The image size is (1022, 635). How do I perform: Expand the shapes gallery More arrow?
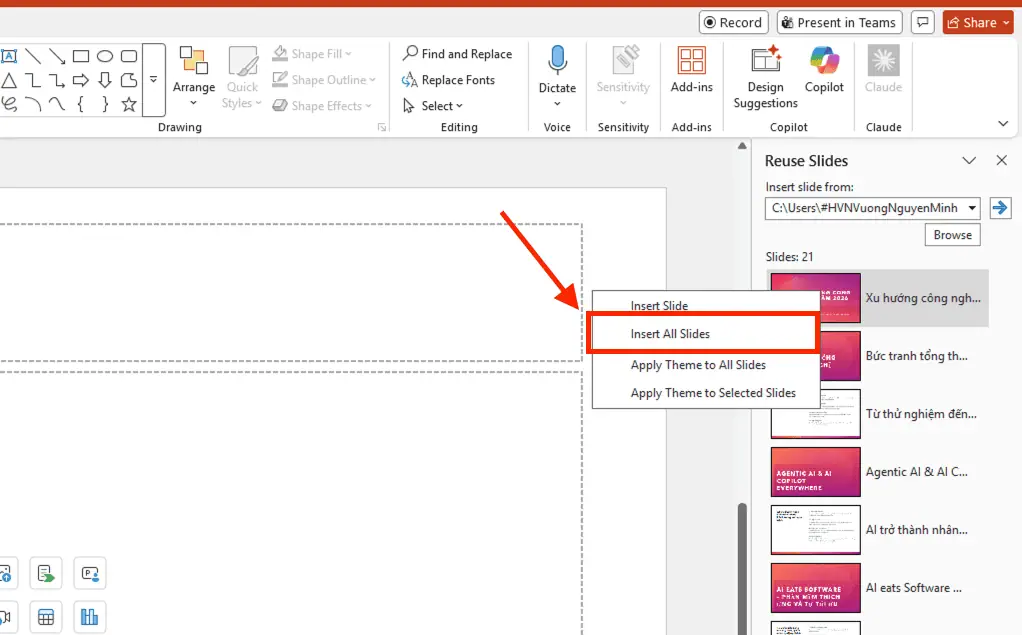click(154, 80)
